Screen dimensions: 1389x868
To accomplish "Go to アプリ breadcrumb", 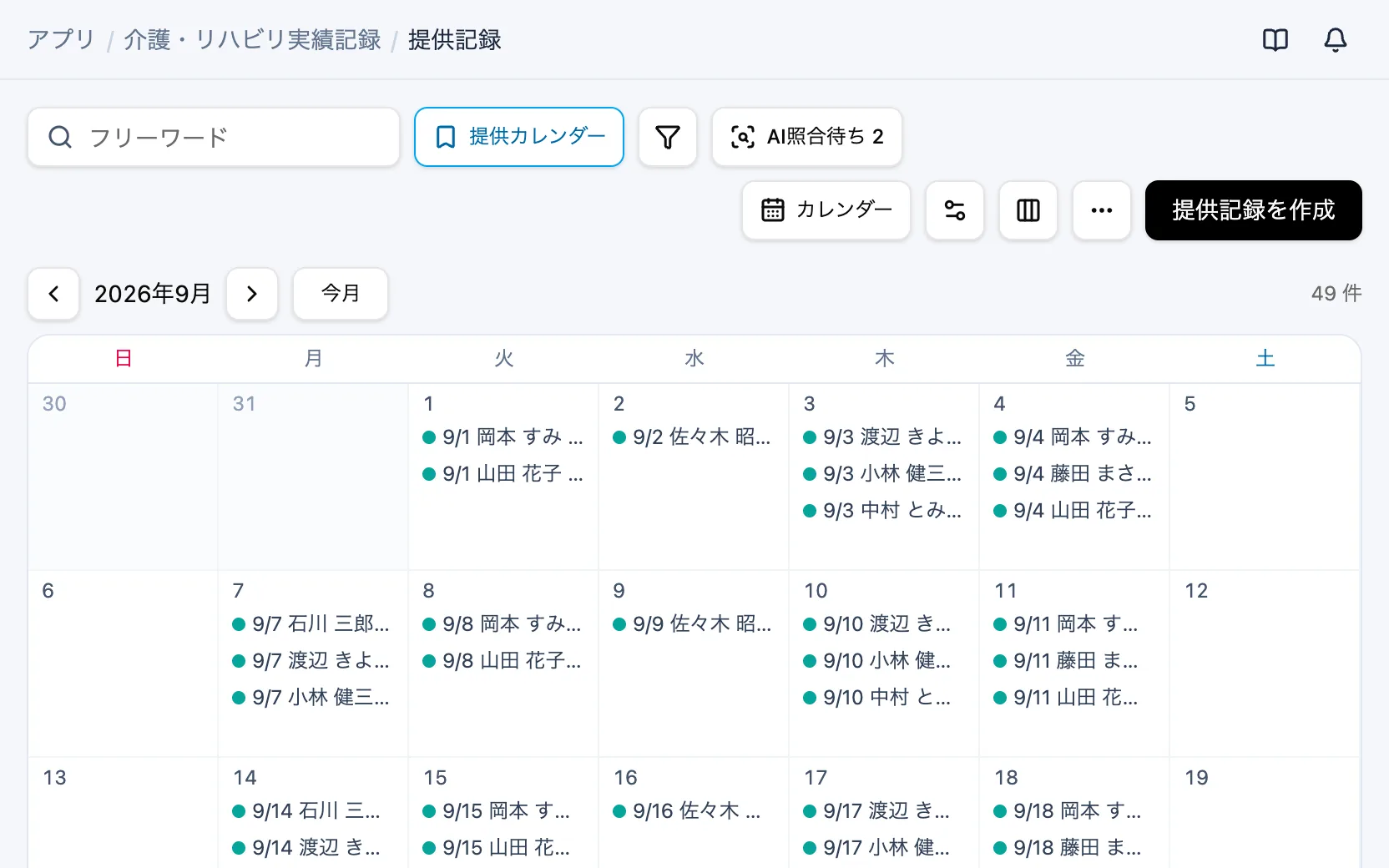I will click(61, 39).
